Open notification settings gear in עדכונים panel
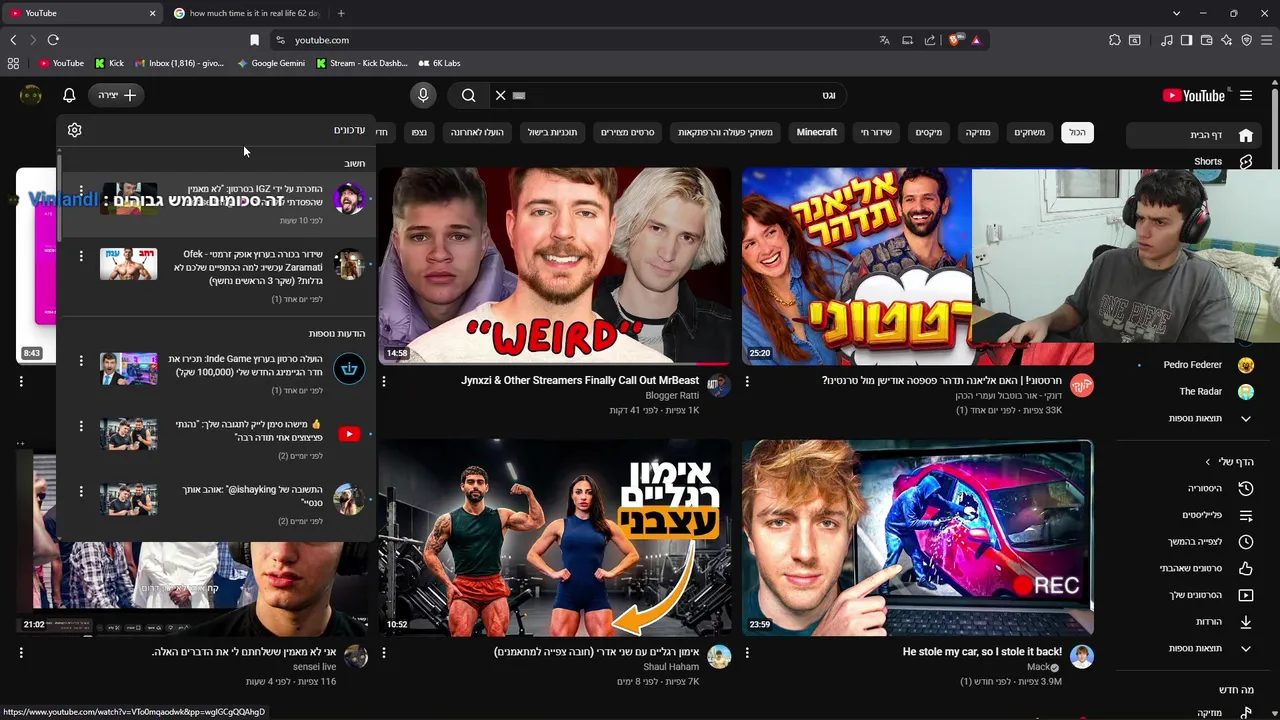Image resolution: width=1280 pixels, height=720 pixels. coord(74,130)
